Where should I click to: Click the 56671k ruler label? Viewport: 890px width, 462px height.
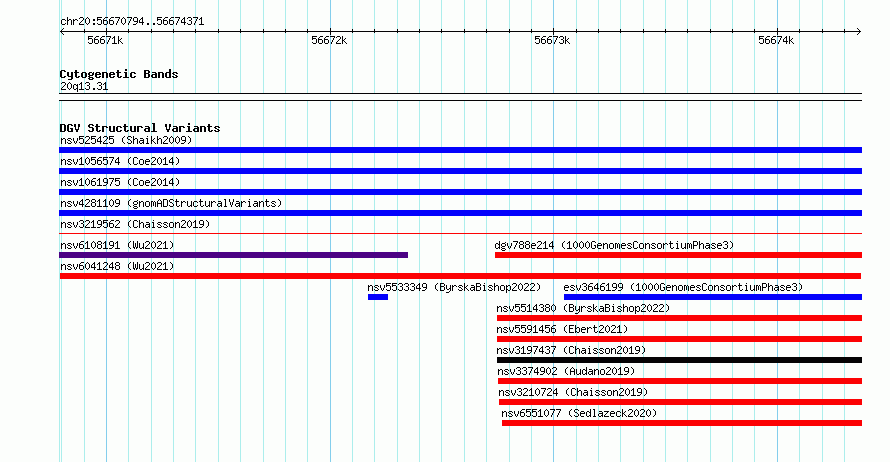tap(105, 41)
